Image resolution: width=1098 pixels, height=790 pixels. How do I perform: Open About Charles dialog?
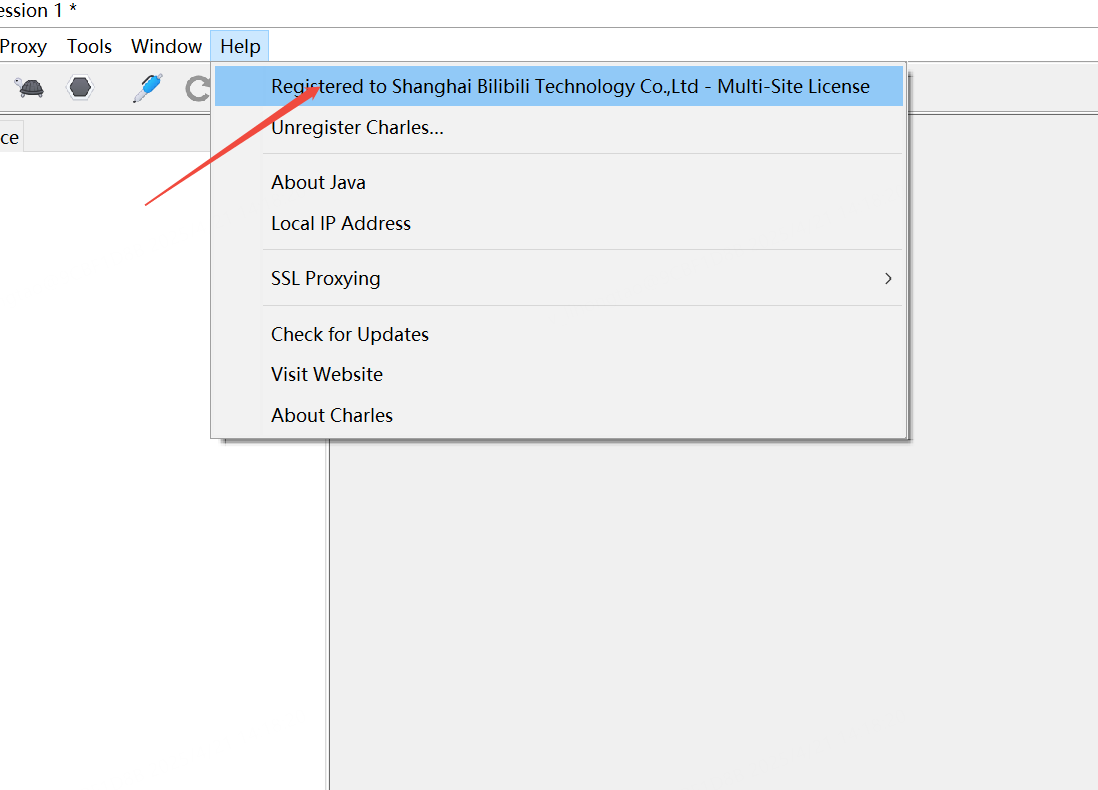(559, 415)
